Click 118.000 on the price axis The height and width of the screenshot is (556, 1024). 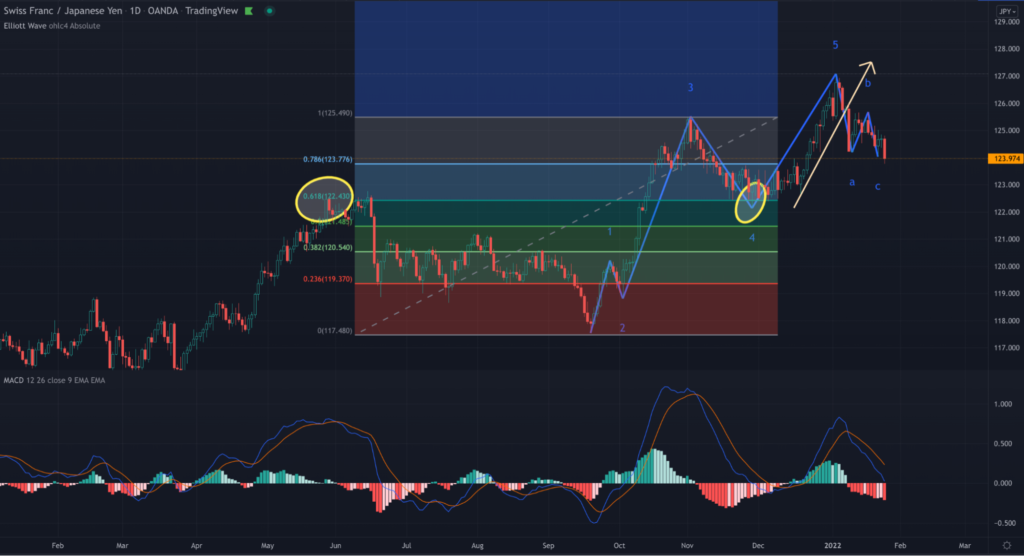coord(1006,321)
